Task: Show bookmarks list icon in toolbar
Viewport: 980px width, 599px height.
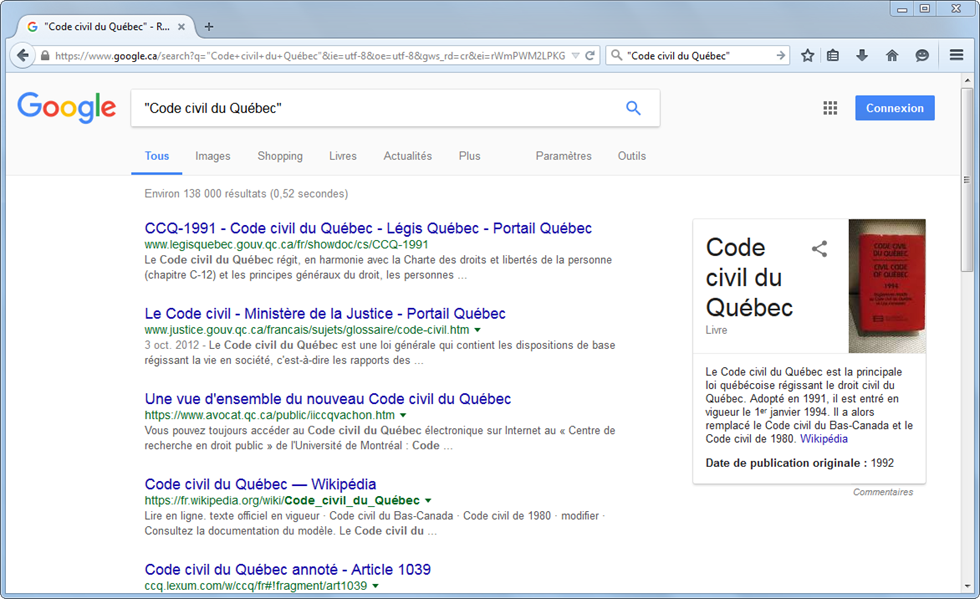Action: click(834, 55)
